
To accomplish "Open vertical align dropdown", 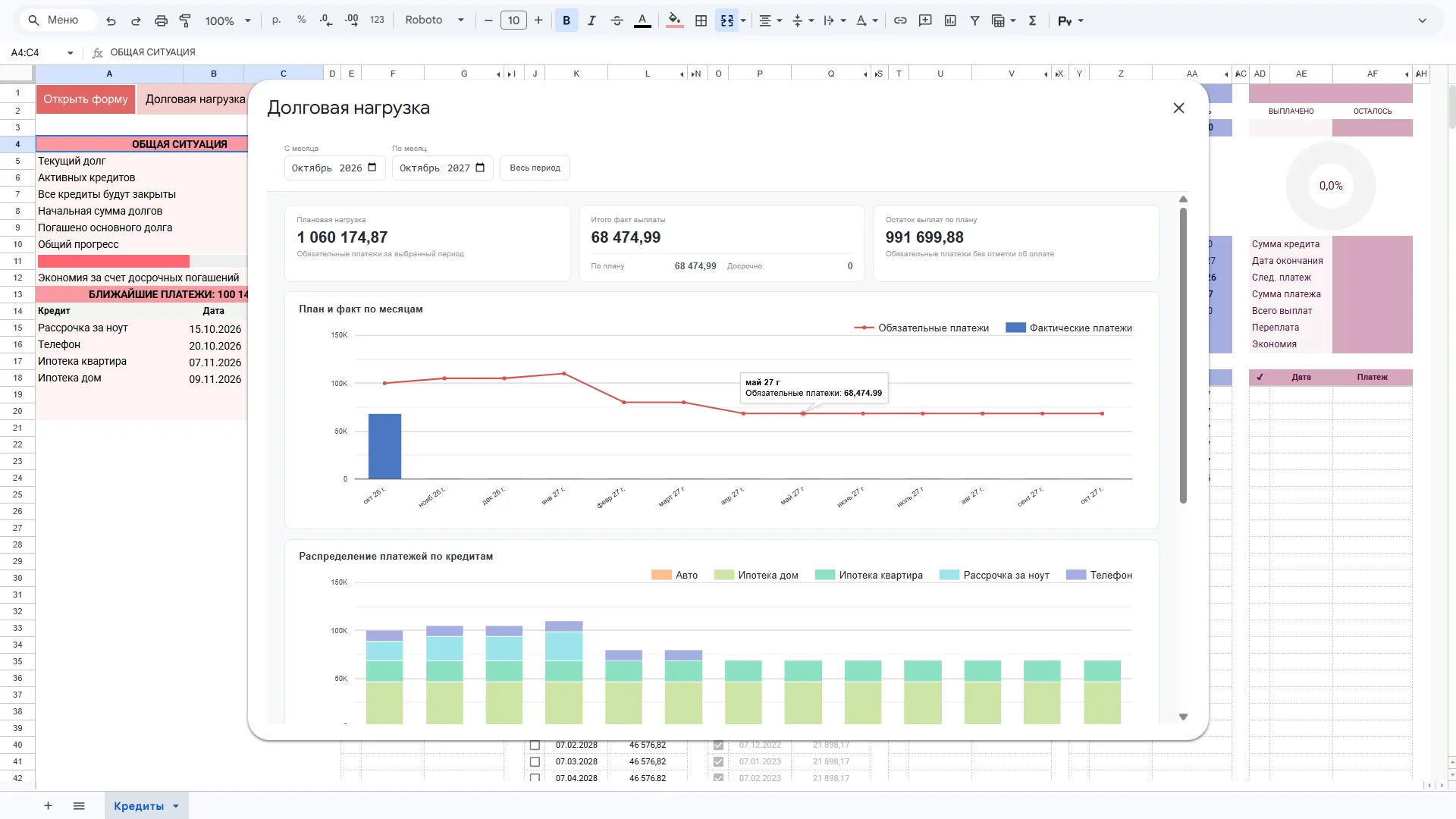I will click(x=802, y=20).
